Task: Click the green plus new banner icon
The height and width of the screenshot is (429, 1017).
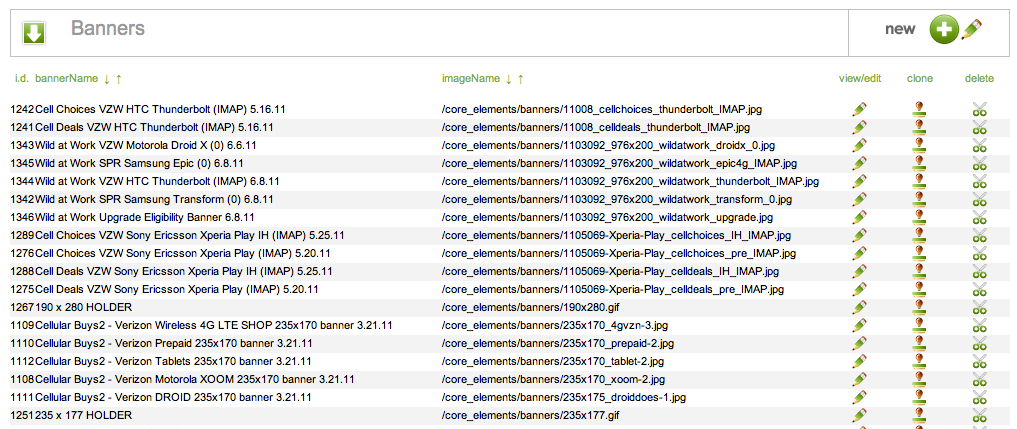Action: (943, 30)
